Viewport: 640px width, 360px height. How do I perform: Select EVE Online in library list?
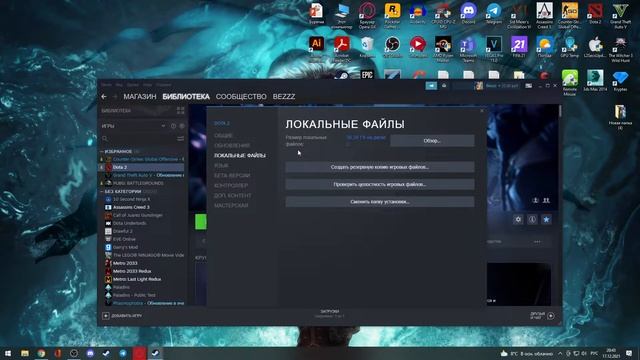(x=142, y=239)
